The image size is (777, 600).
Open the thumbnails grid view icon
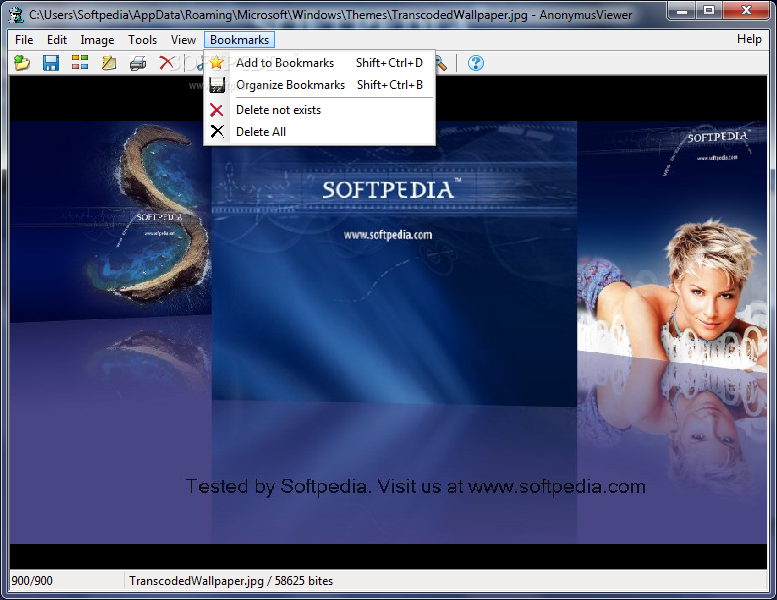point(80,62)
